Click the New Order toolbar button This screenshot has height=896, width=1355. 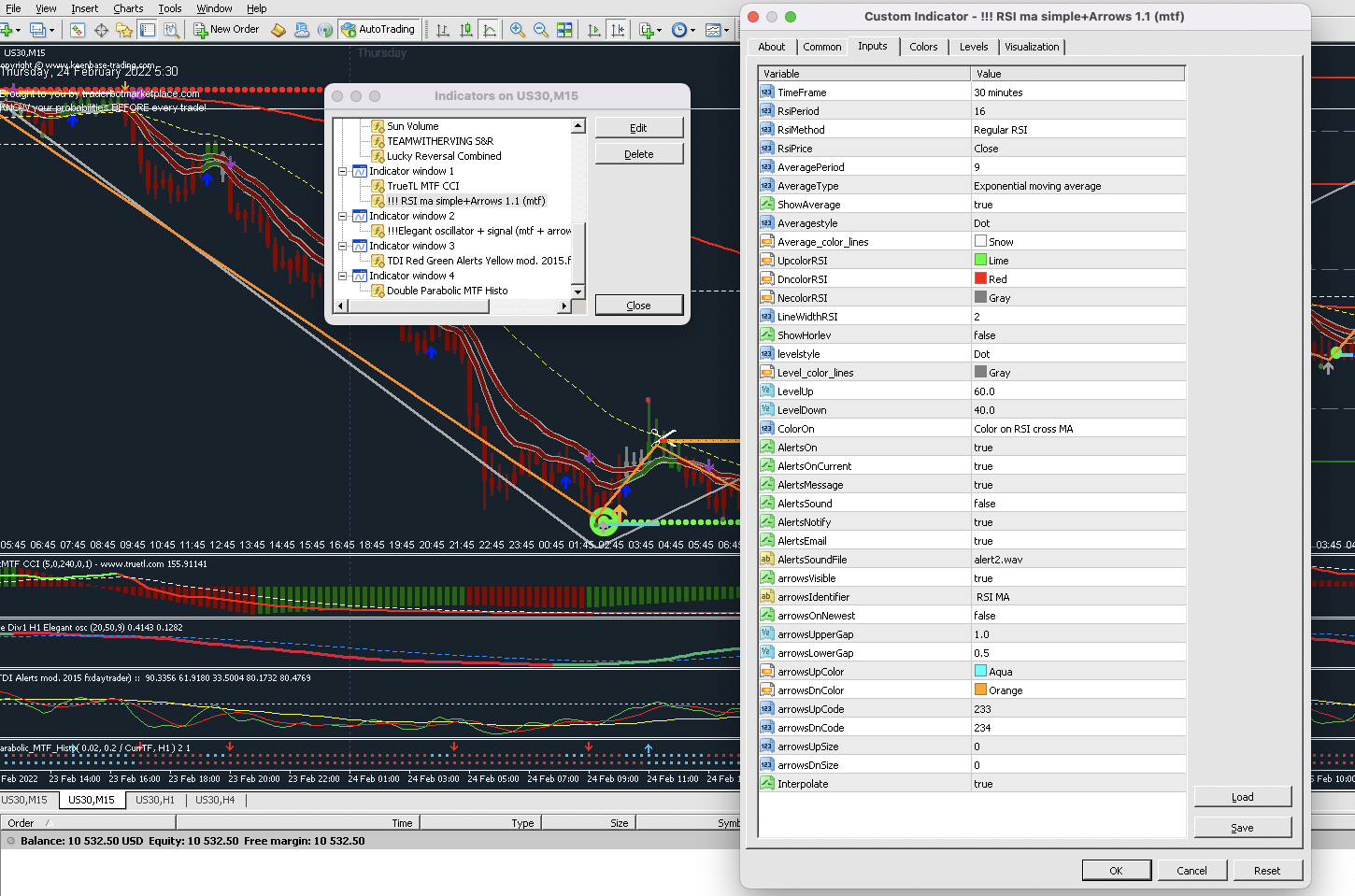(226, 30)
